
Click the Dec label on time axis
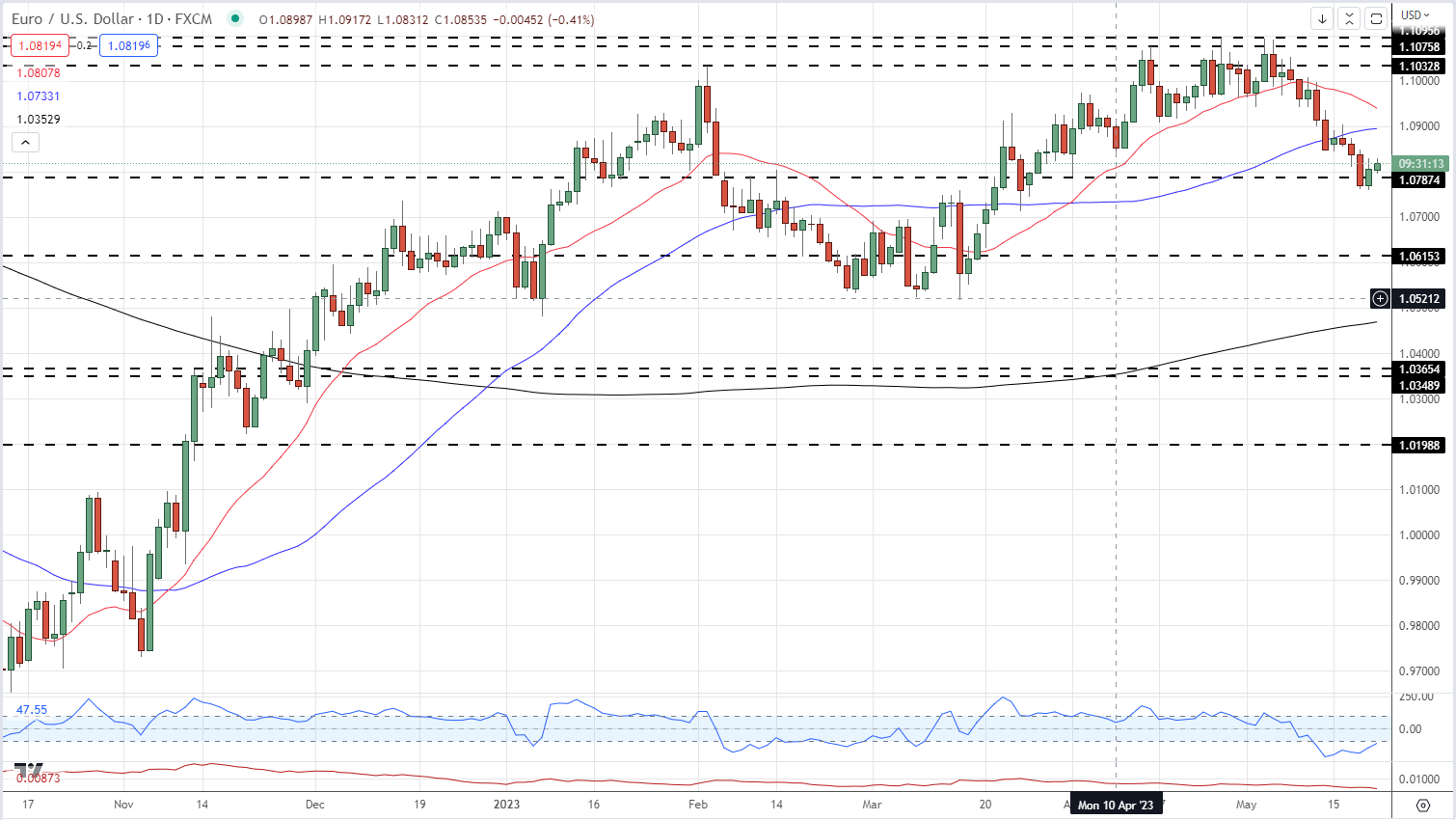tap(314, 804)
